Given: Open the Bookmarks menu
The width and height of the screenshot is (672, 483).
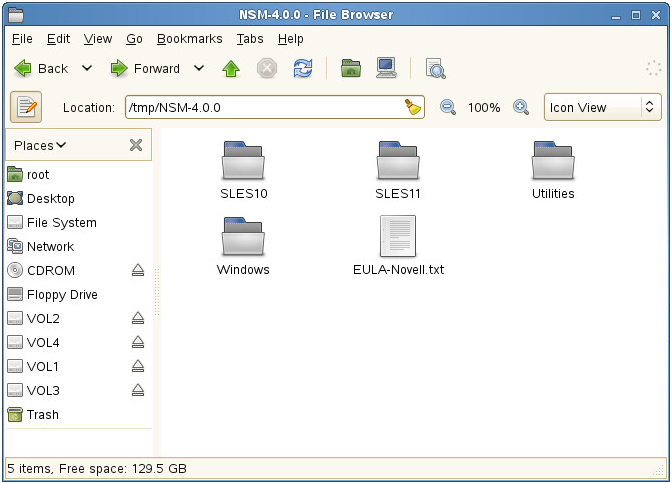Looking at the screenshot, I should click(189, 39).
